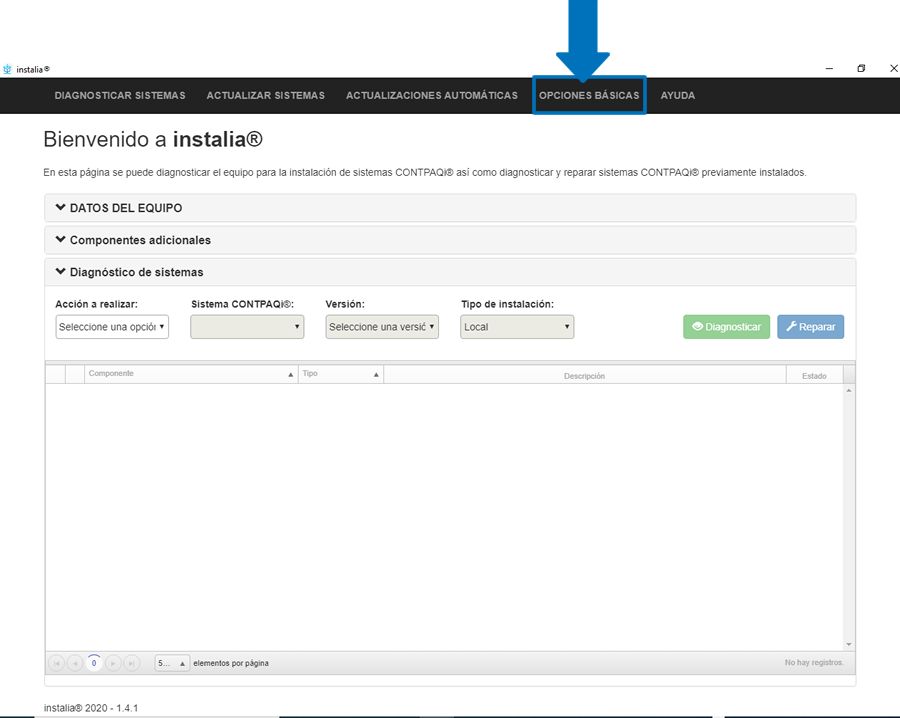Sort by the Componente column arrow
Screen dimensions: 900x718
291,374
